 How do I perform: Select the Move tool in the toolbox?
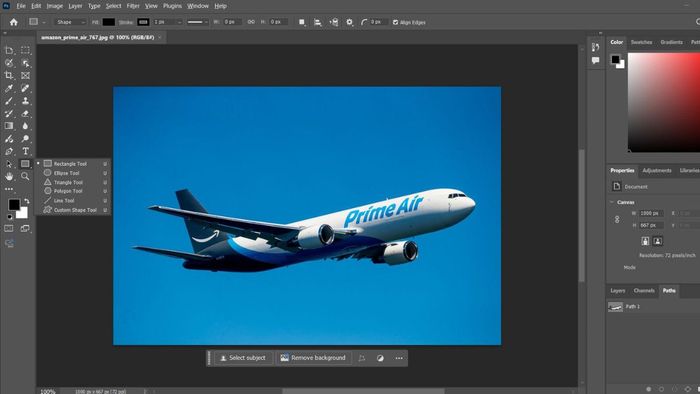tap(9, 50)
